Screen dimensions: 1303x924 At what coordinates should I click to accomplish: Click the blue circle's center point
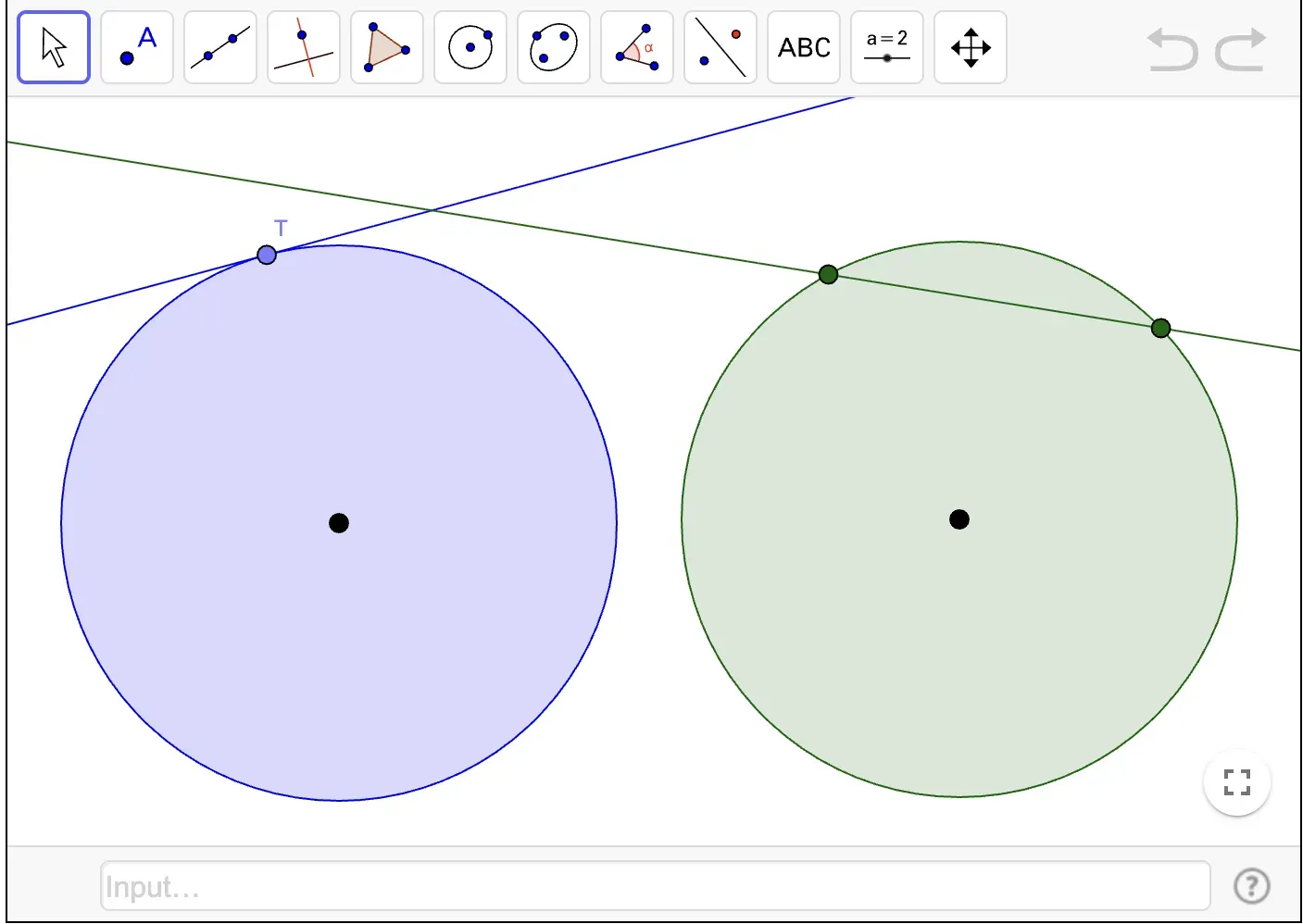tap(339, 523)
